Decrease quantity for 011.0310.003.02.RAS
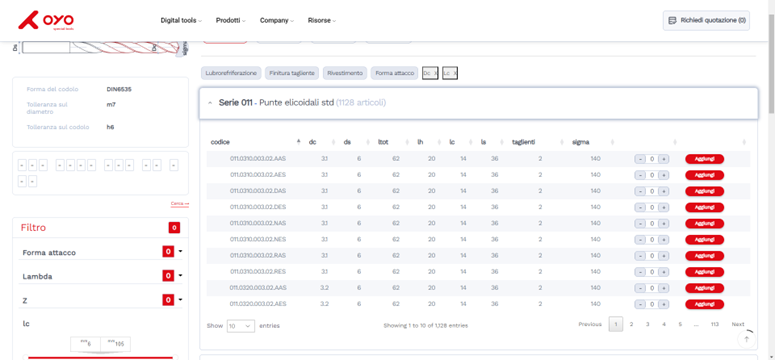The height and width of the screenshot is (360, 775). [x=640, y=256]
